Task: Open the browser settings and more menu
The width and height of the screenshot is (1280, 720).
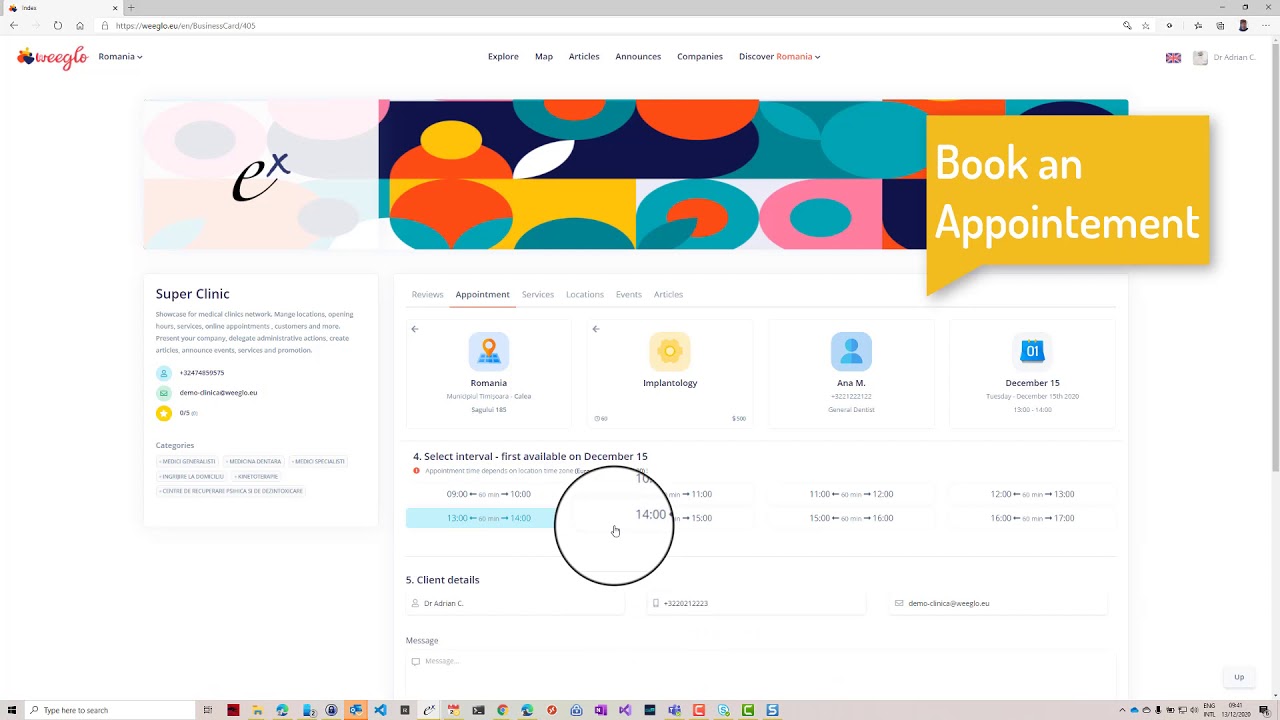Action: click(x=1267, y=26)
